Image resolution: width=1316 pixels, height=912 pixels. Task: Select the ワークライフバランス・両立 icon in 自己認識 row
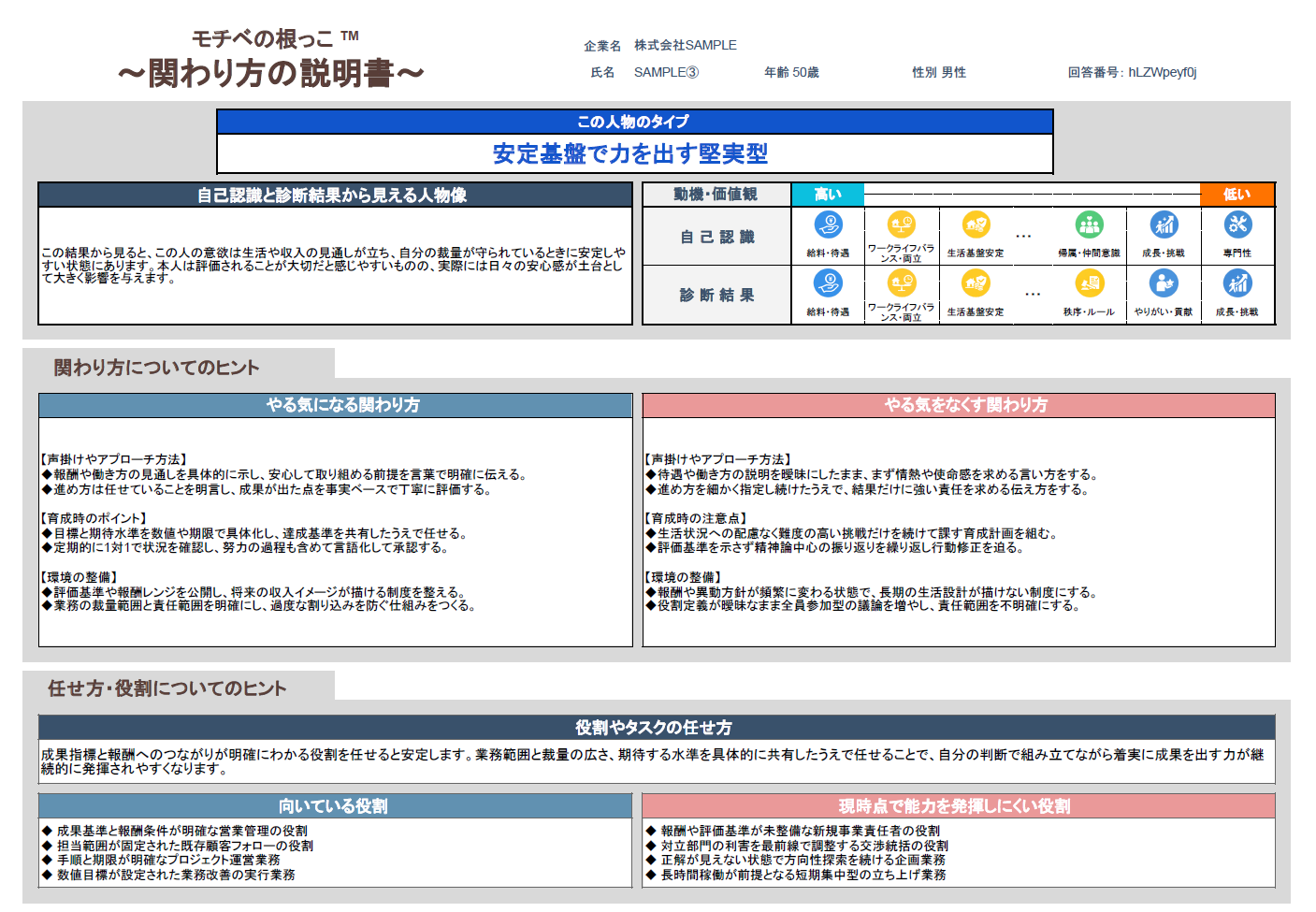pyautogui.click(x=901, y=224)
